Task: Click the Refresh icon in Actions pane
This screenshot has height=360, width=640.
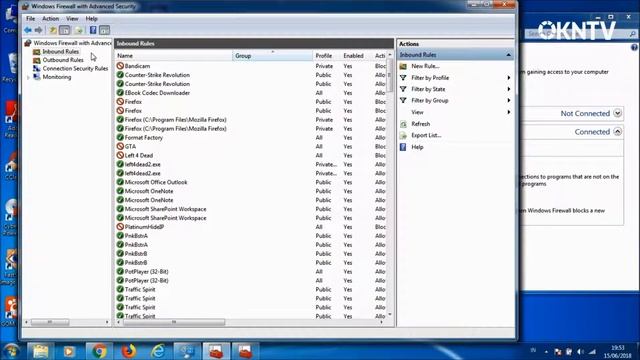Action: pos(403,124)
